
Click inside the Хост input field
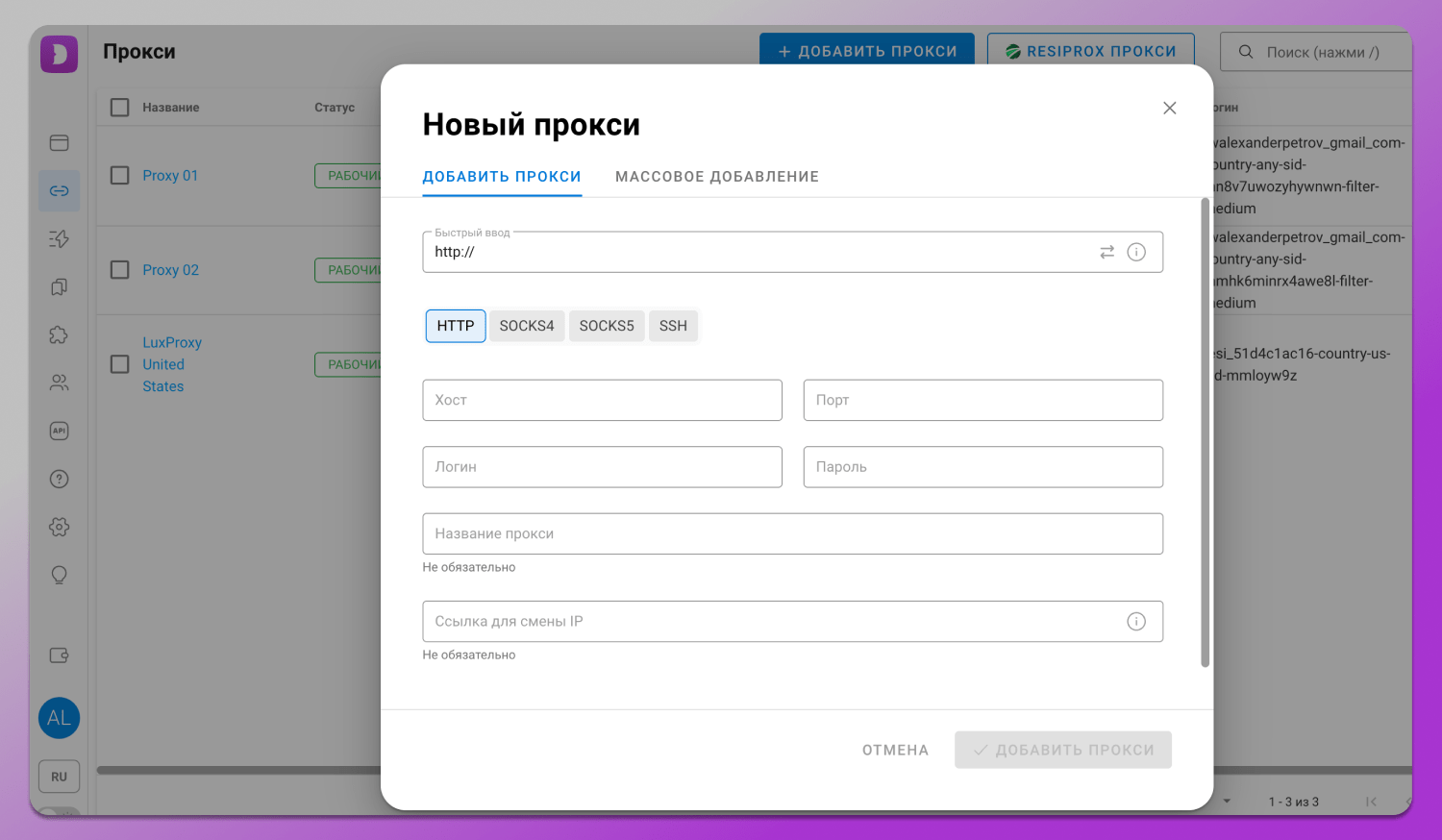pyautogui.click(x=602, y=400)
